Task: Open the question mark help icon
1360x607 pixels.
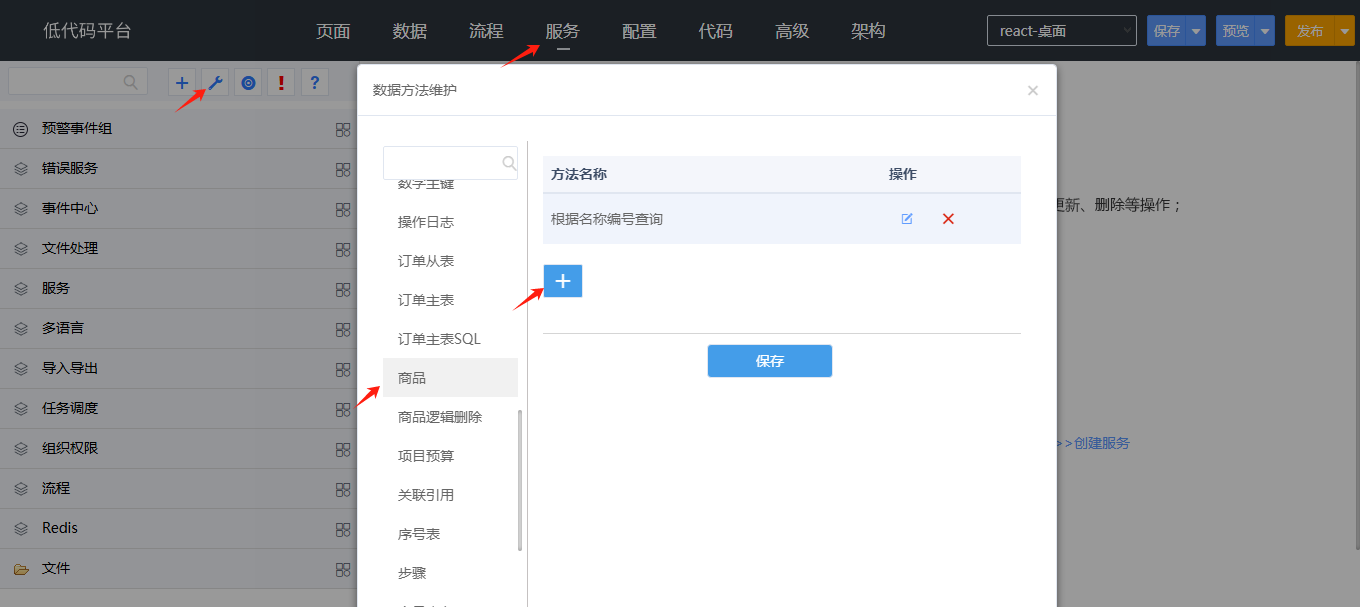Action: 315,83
